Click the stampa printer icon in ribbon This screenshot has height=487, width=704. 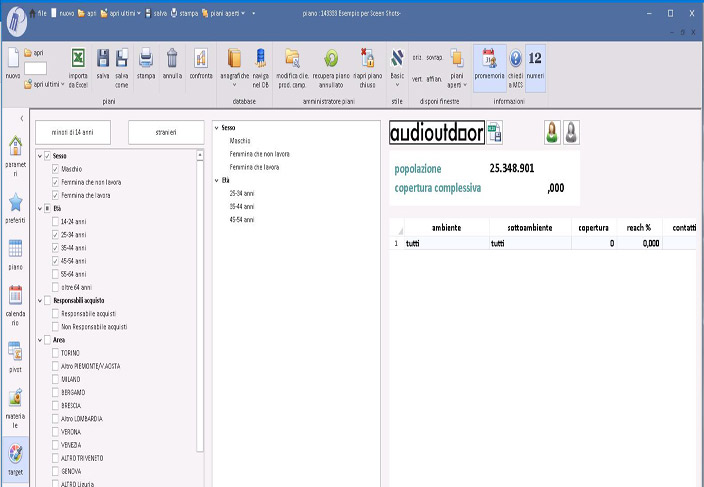coord(145,59)
